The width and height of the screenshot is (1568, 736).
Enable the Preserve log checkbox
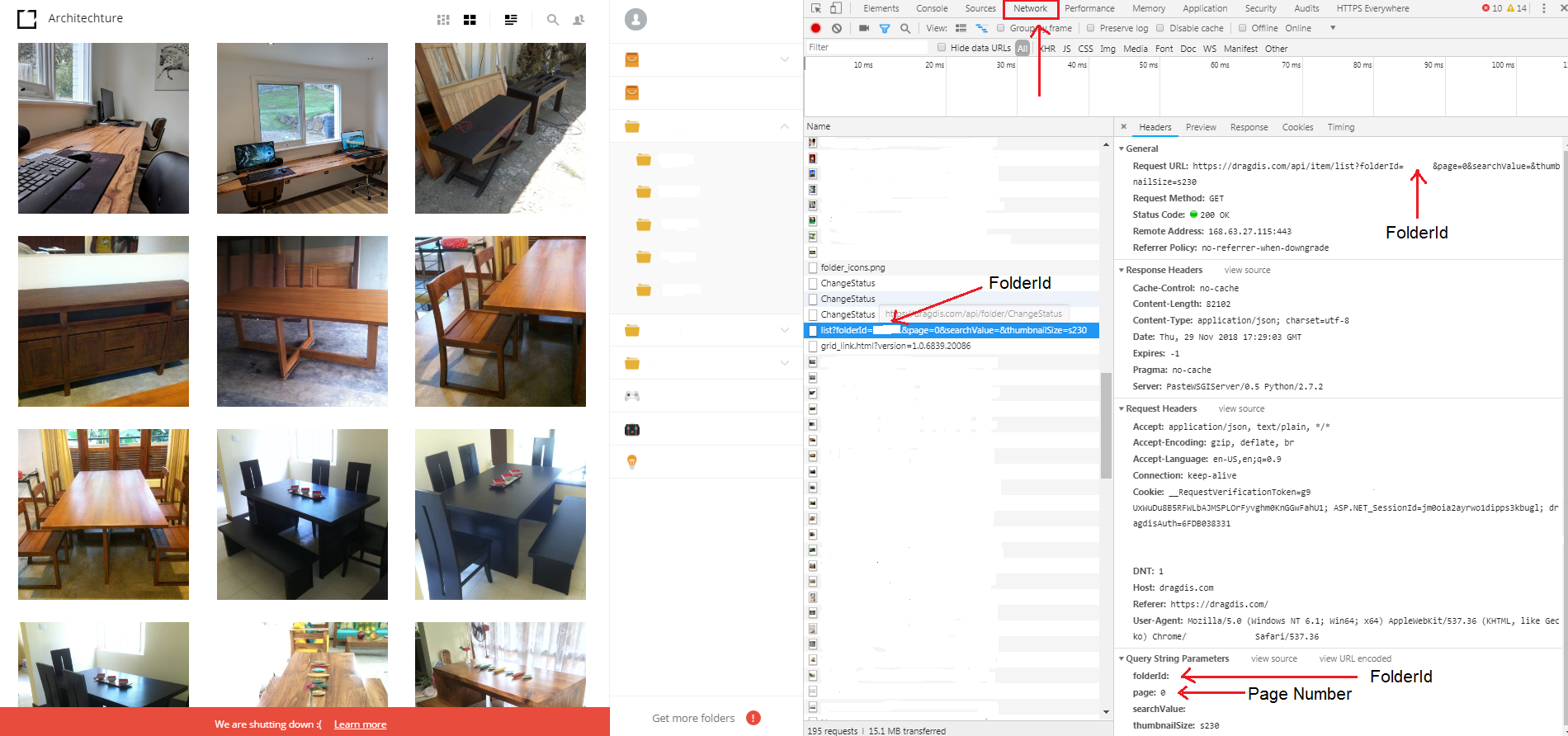tap(1091, 28)
